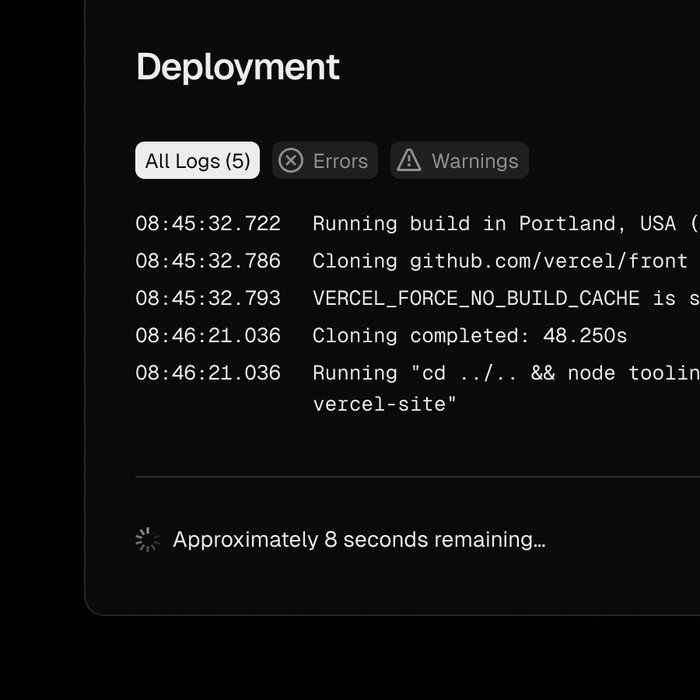Select the 08:45:32.793 timestamp
This screenshot has width=700, height=700.
point(208,298)
